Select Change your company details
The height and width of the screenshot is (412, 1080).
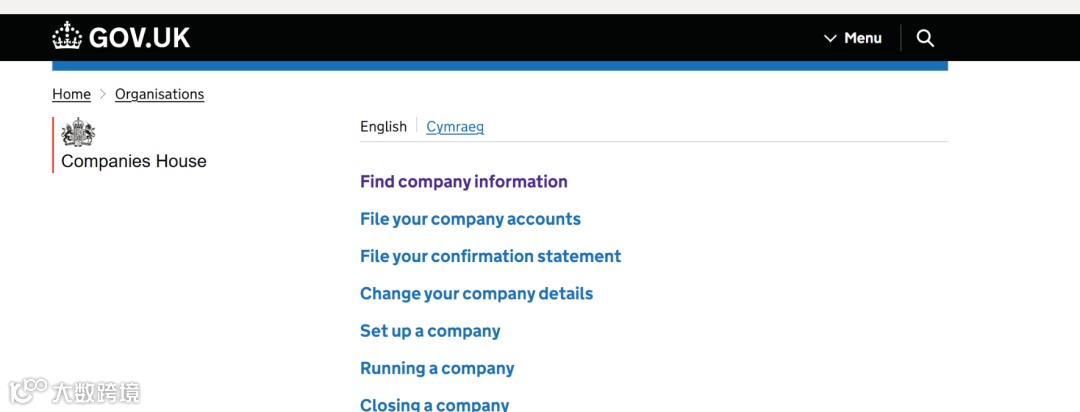[x=476, y=294]
